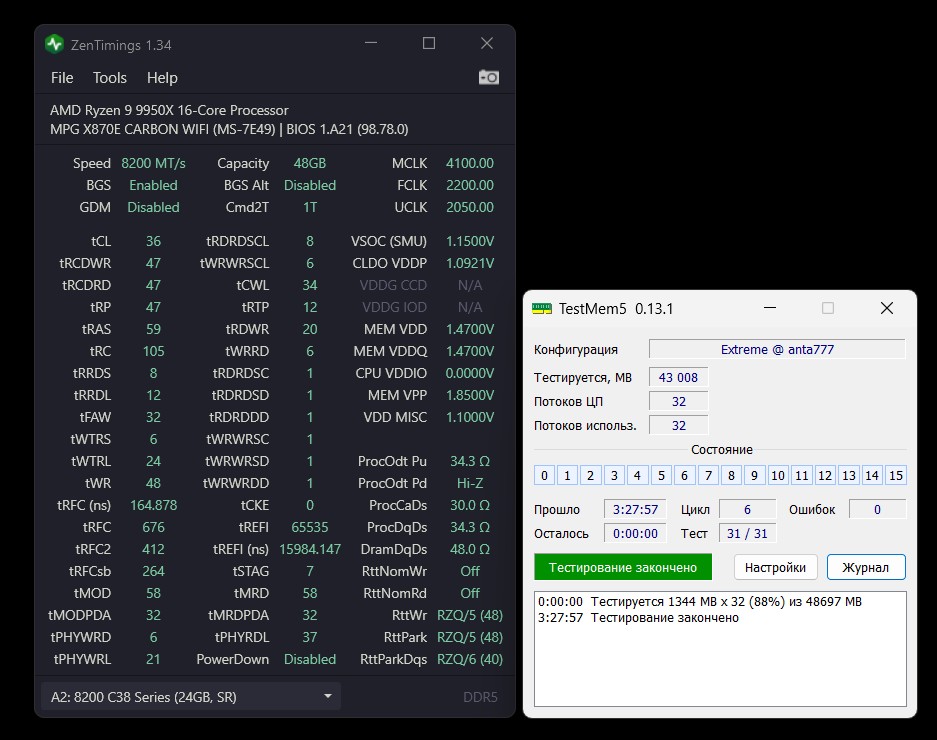Select thread state box 15
Image resolution: width=937 pixels, height=740 pixels.
click(896, 476)
